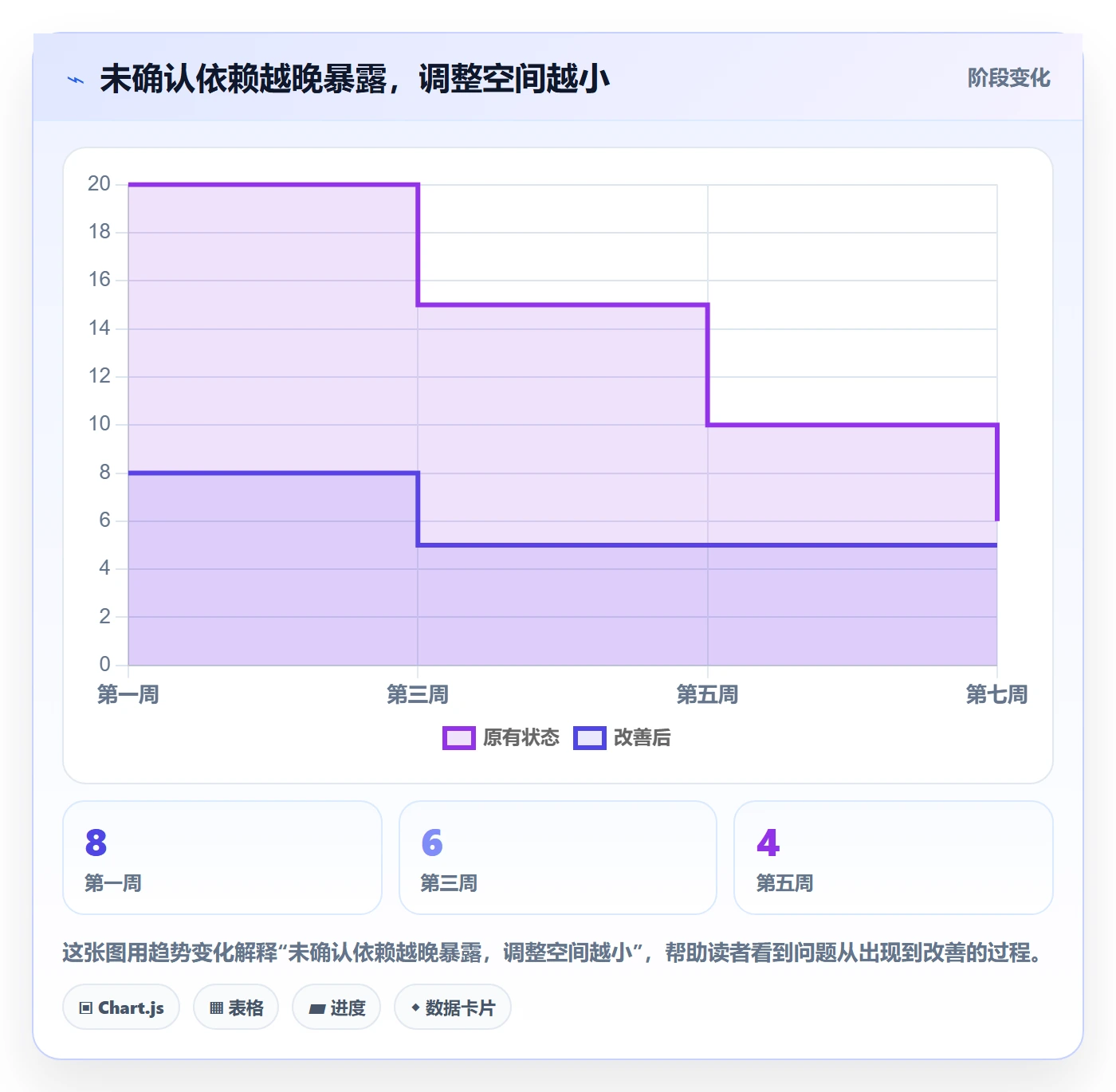Click the number 4 in the last card
This screenshot has height=1092, width=1116.
[x=768, y=843]
